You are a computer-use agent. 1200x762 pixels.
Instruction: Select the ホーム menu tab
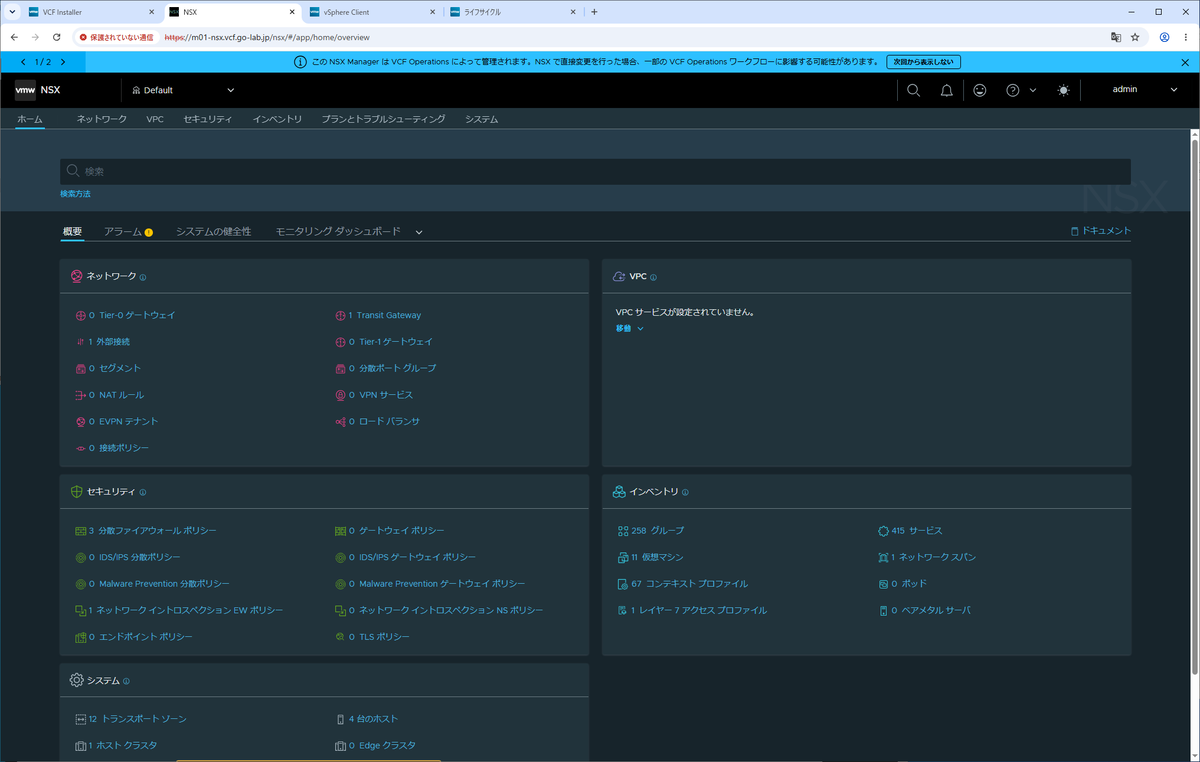pos(30,119)
